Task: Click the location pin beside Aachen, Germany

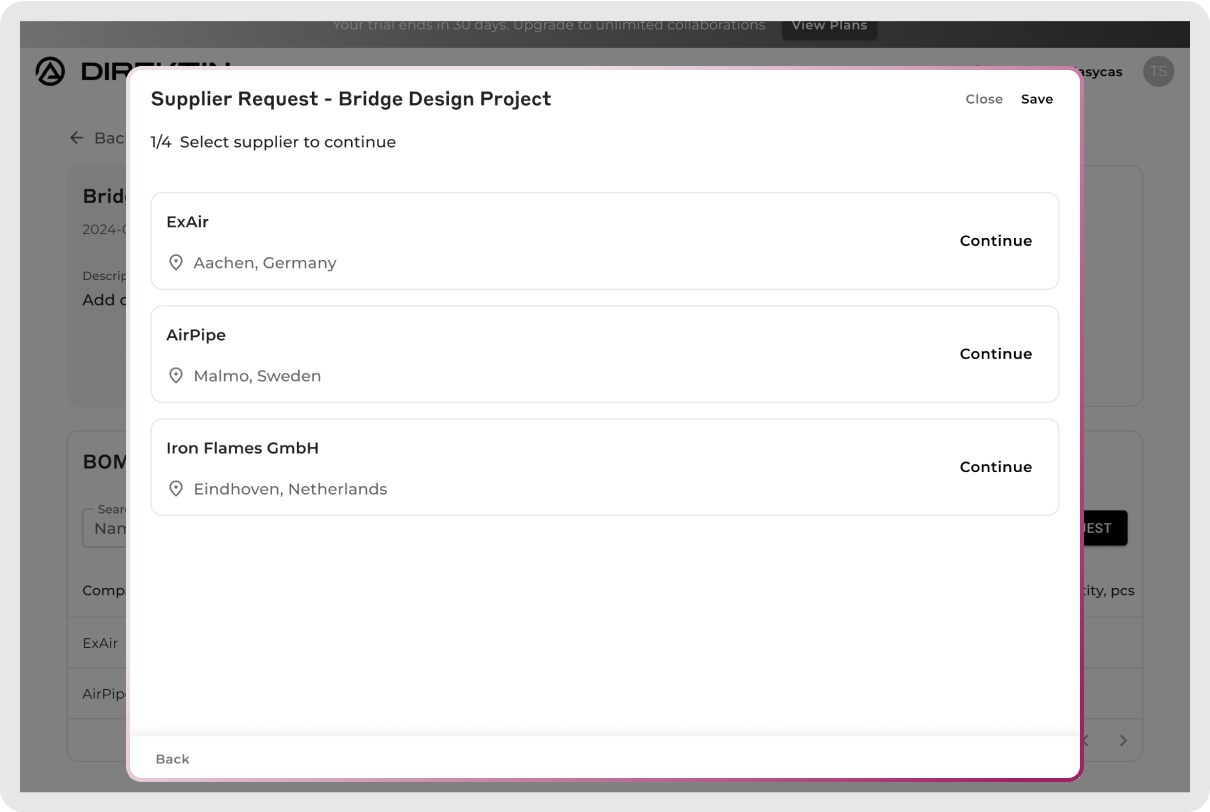Action: point(176,263)
